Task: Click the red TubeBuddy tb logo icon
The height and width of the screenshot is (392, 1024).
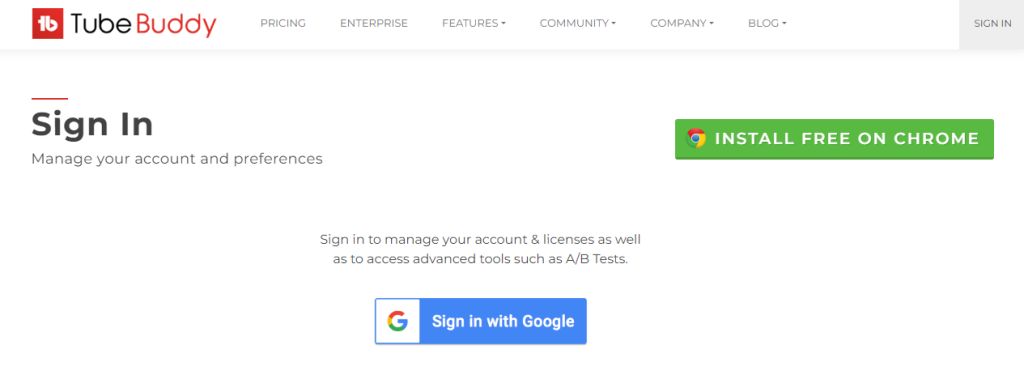Action: point(47,24)
